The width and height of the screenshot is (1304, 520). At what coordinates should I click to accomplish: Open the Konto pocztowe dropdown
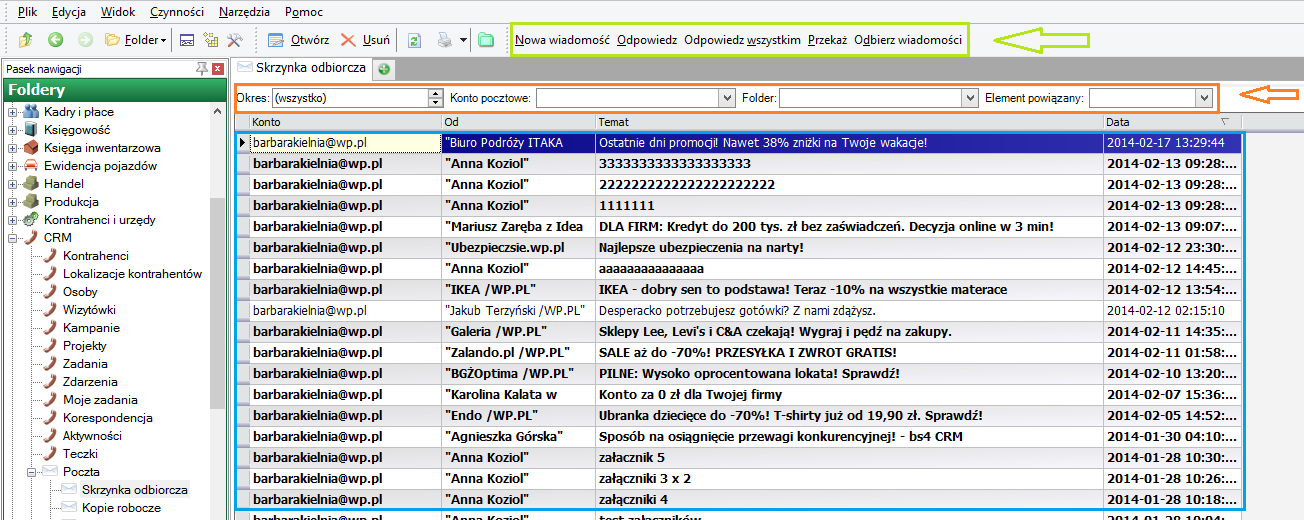click(x=727, y=98)
